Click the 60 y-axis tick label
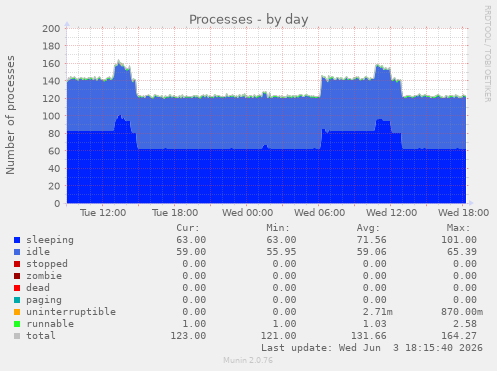The width and height of the screenshot is (497, 371). 54,151
